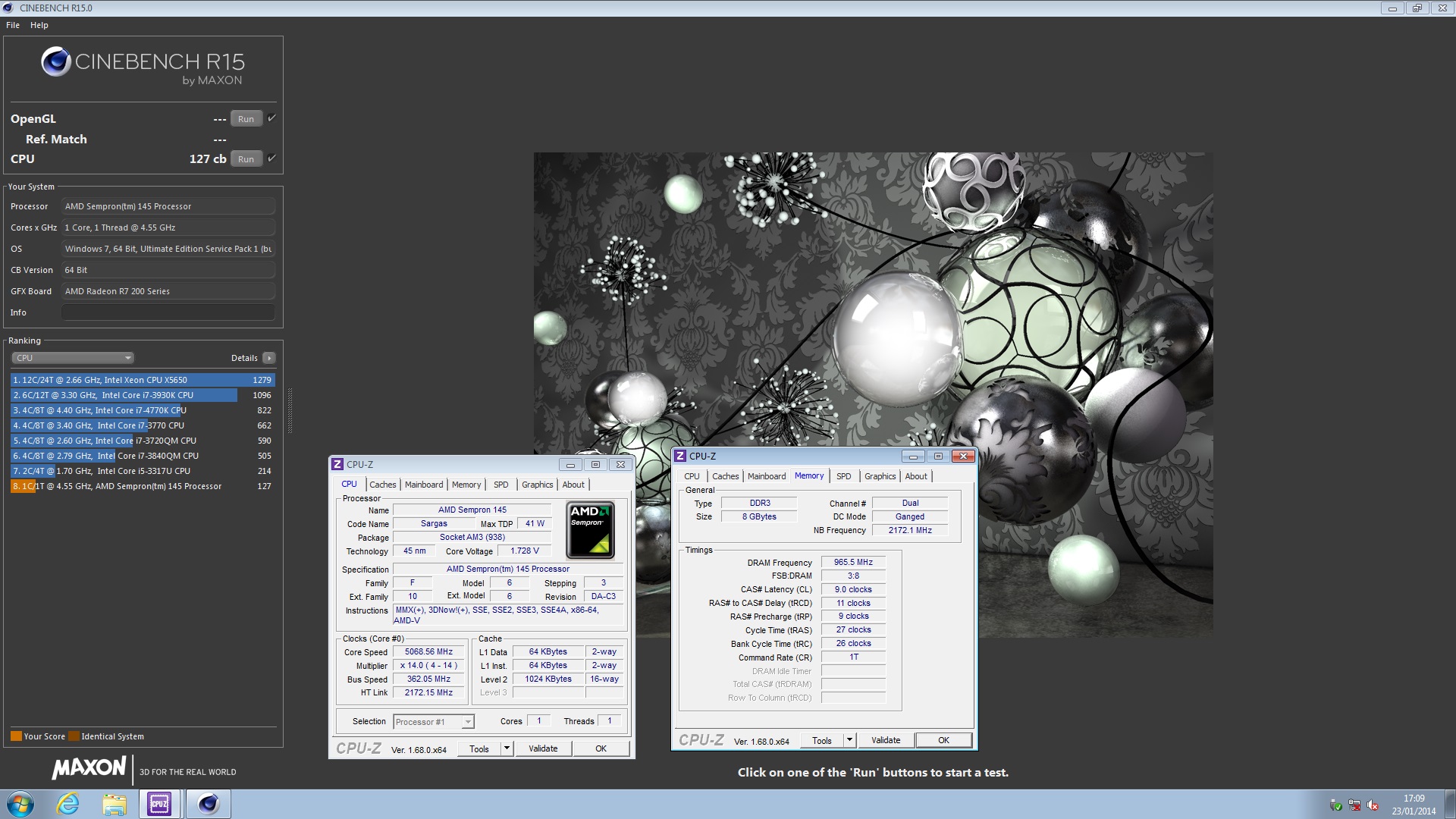This screenshot has height=819, width=1456.
Task: Click the MAXON logo at bottom left
Action: [89, 768]
